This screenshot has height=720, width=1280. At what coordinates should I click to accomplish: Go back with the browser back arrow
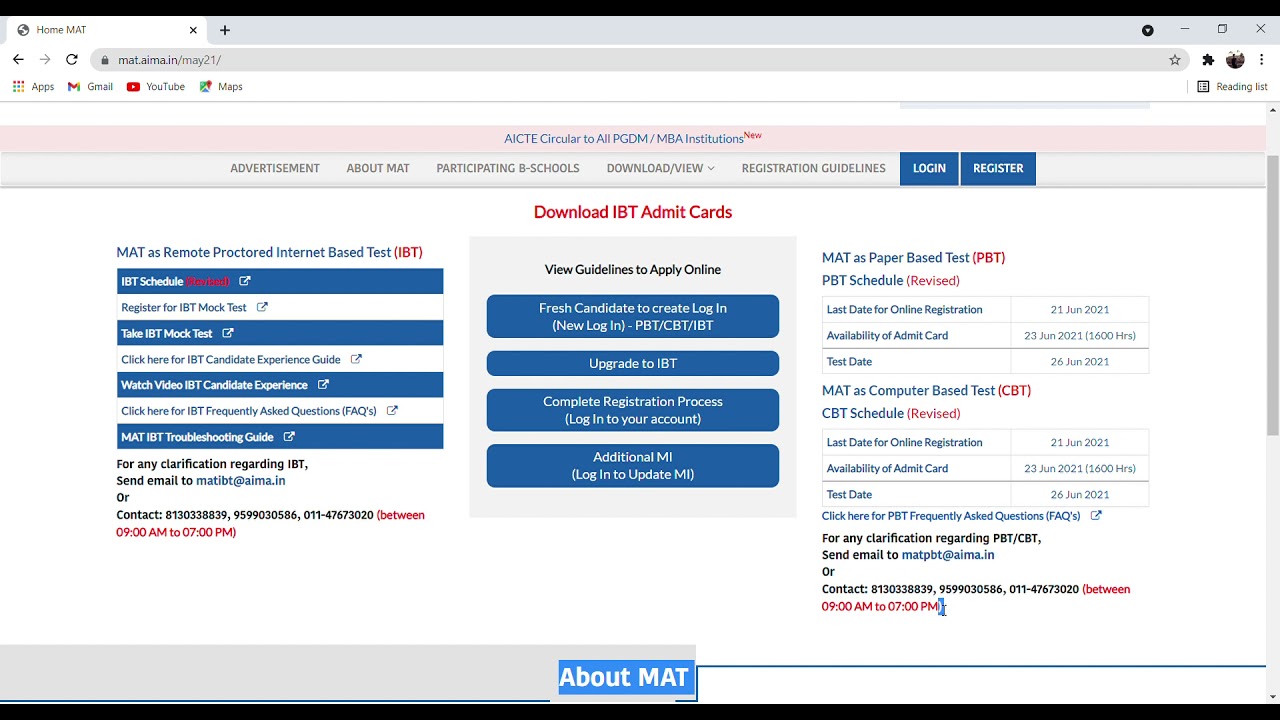pos(18,60)
